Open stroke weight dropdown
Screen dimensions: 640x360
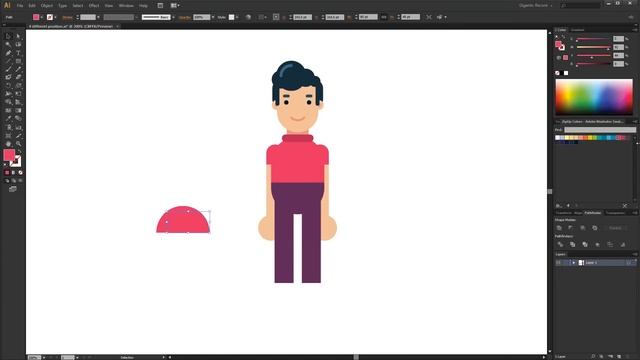coord(98,17)
